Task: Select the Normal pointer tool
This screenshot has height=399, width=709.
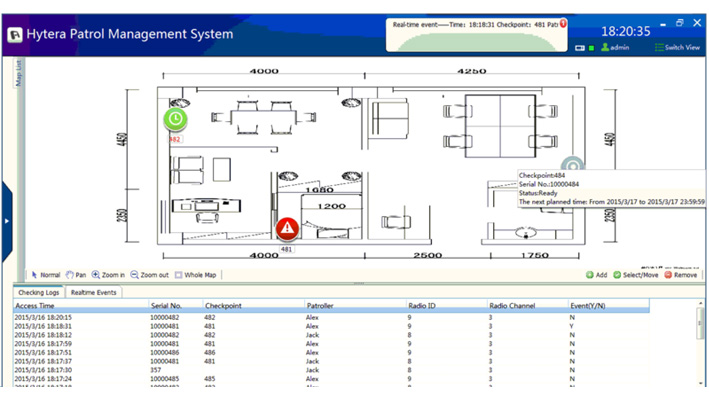Action: pyautogui.click(x=46, y=275)
